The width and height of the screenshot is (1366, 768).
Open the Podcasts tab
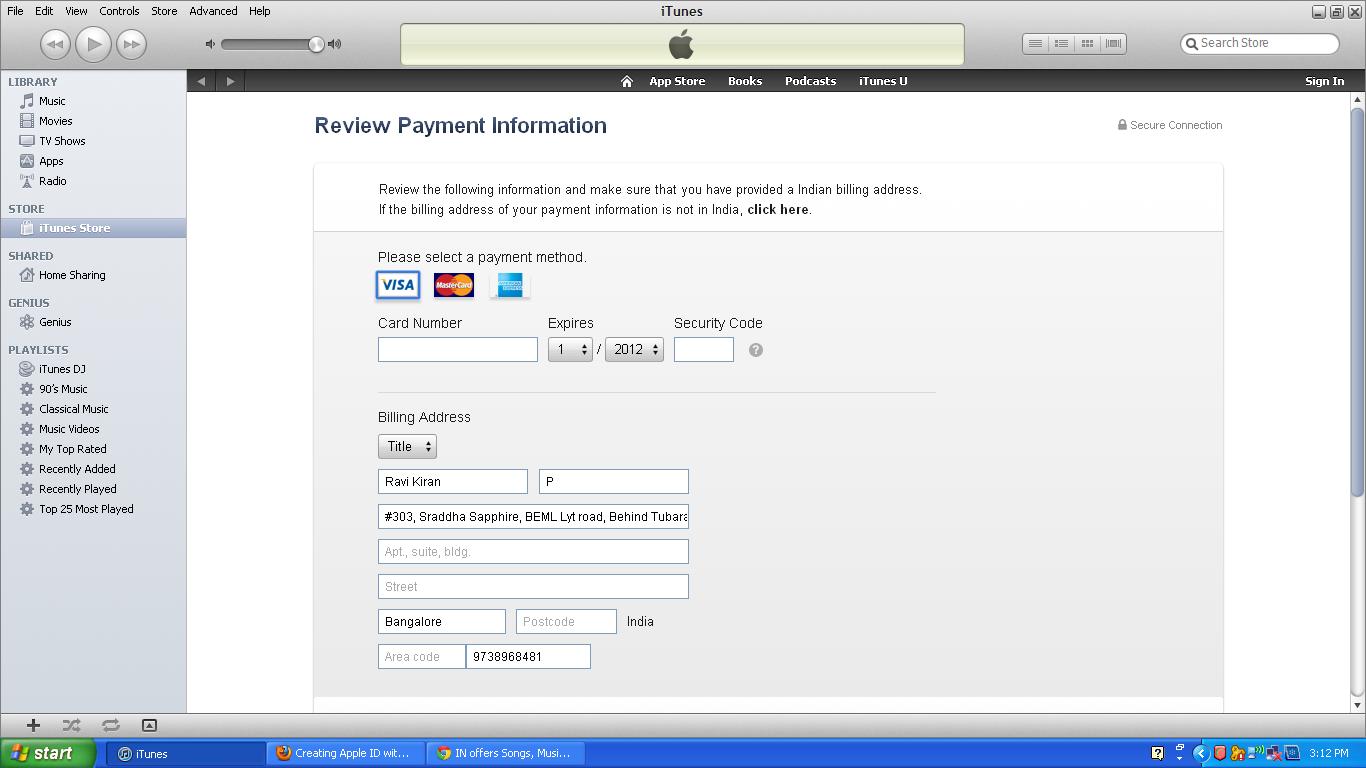coord(810,81)
